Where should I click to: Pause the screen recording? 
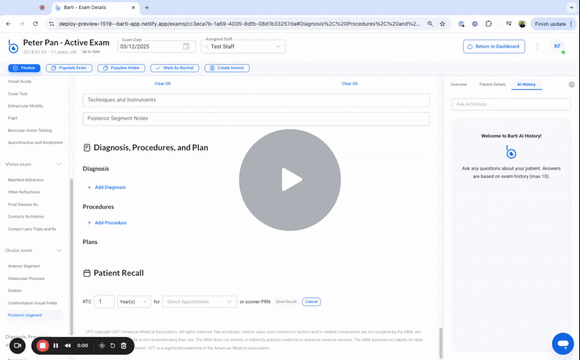pyautogui.click(x=56, y=346)
